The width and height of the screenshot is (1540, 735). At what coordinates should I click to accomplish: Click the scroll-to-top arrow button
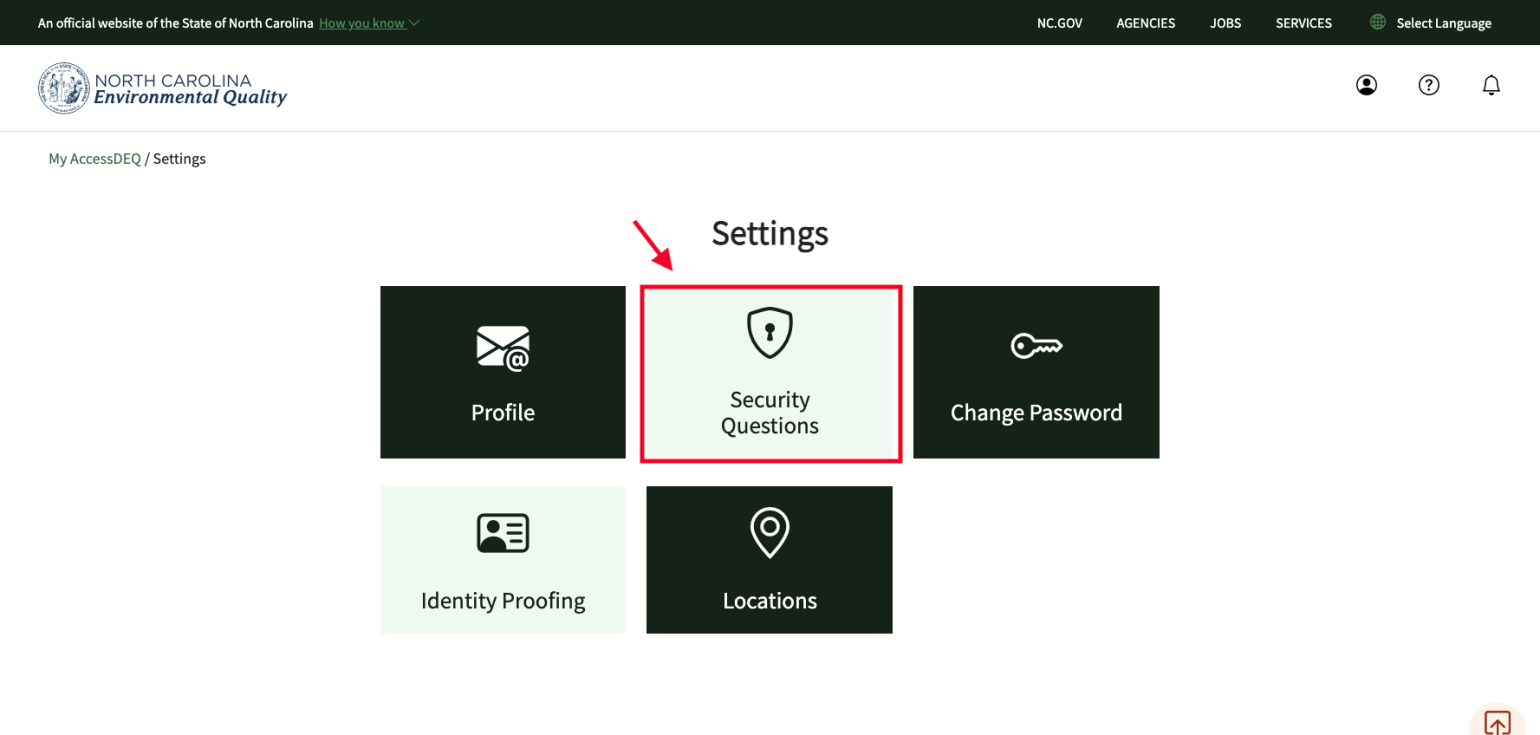coord(1498,722)
